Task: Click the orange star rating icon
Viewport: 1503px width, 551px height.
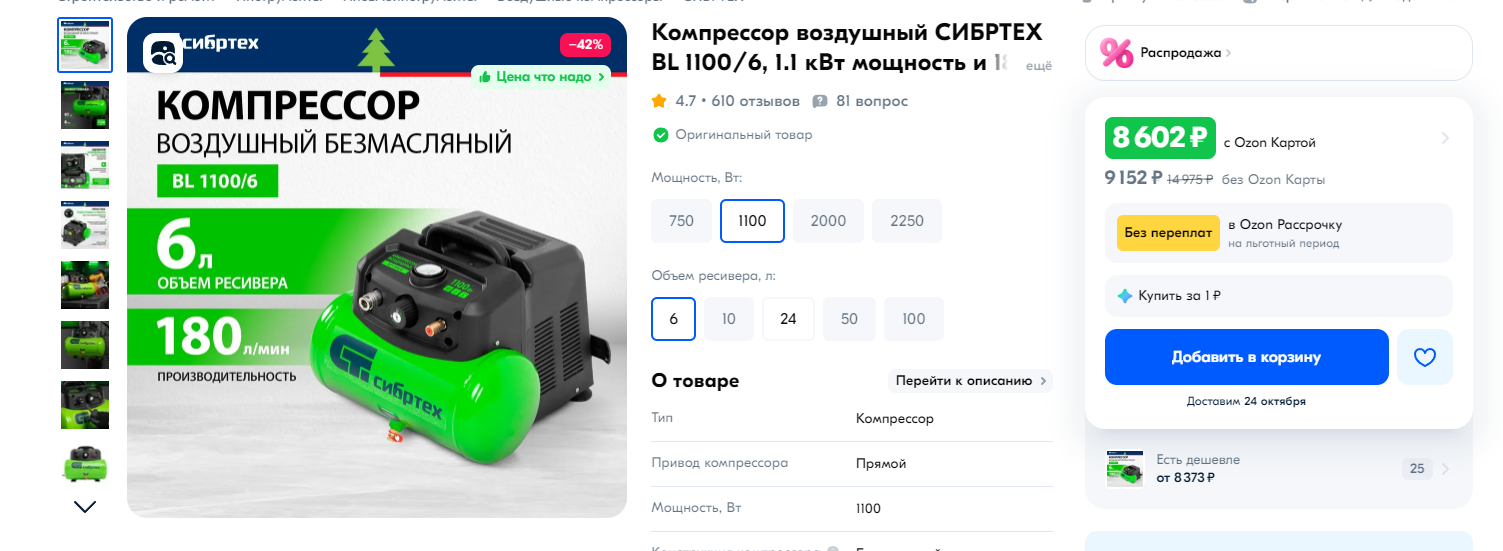Action: pos(659,101)
